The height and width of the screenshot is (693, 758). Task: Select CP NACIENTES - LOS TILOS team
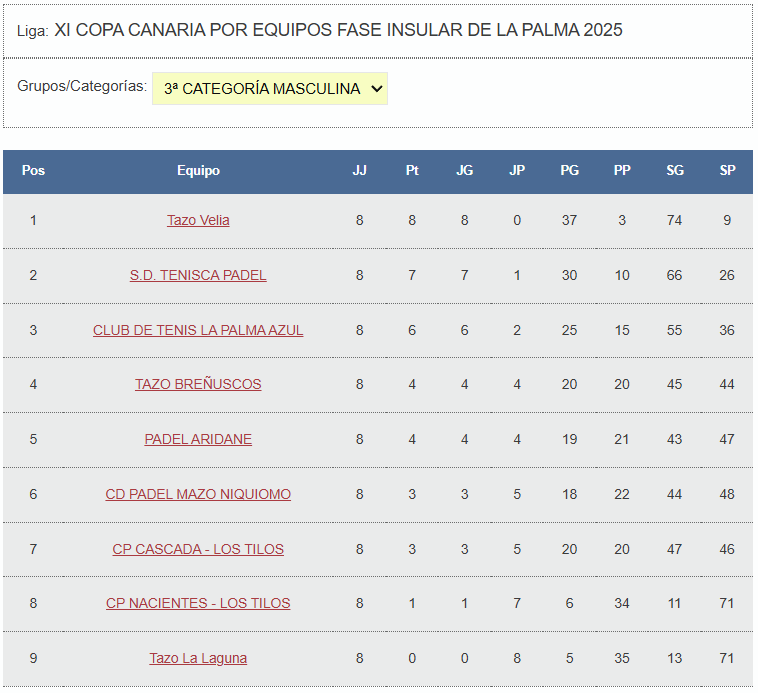click(198, 603)
